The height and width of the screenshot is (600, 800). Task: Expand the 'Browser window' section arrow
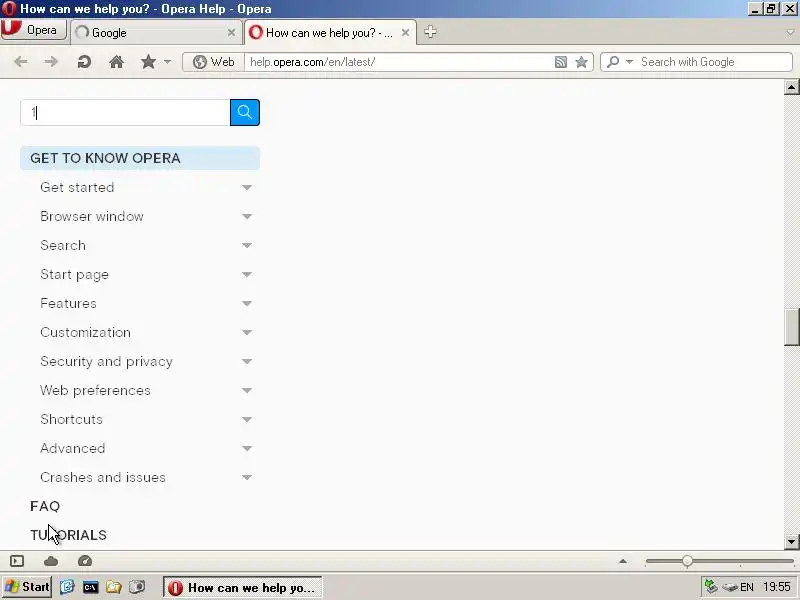[247, 216]
